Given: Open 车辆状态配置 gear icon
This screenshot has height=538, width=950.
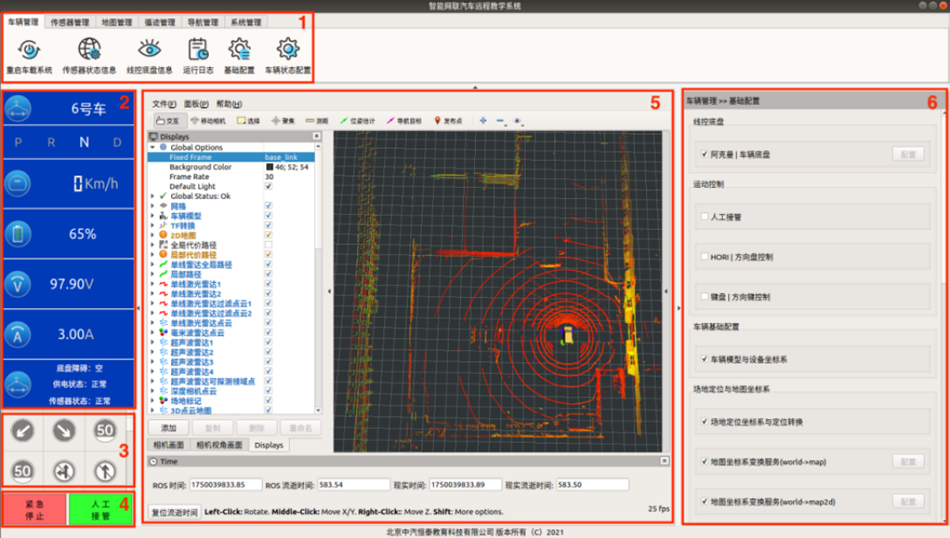Looking at the screenshot, I should (287, 50).
